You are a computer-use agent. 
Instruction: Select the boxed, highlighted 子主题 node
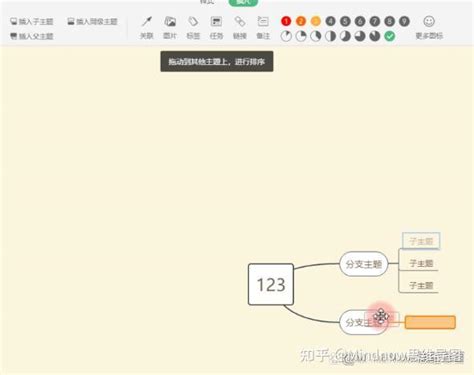(421, 241)
